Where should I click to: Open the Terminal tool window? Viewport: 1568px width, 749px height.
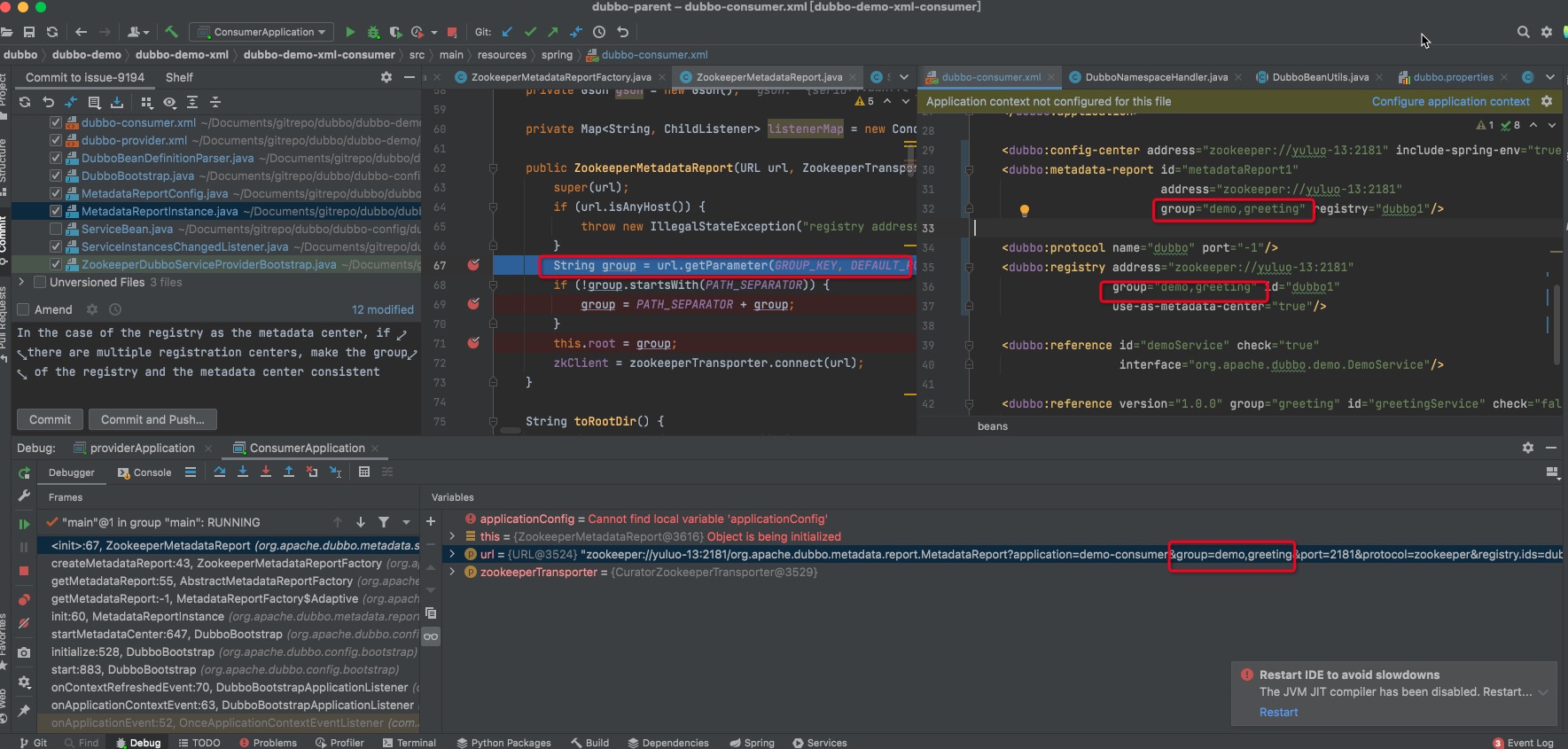410,743
